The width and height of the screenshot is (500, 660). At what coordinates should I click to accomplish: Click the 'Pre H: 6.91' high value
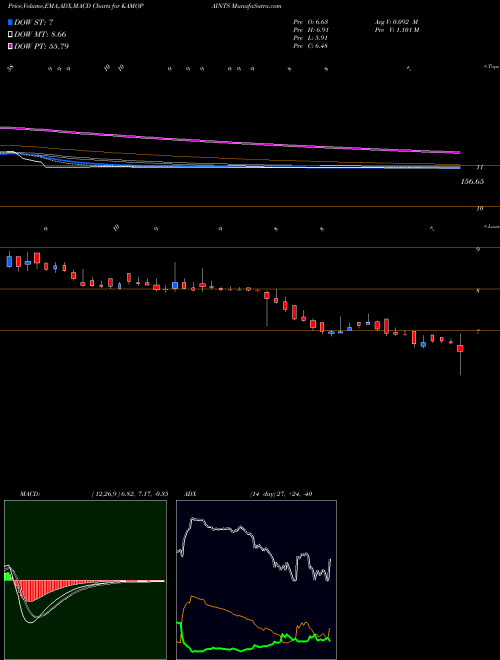(311, 30)
